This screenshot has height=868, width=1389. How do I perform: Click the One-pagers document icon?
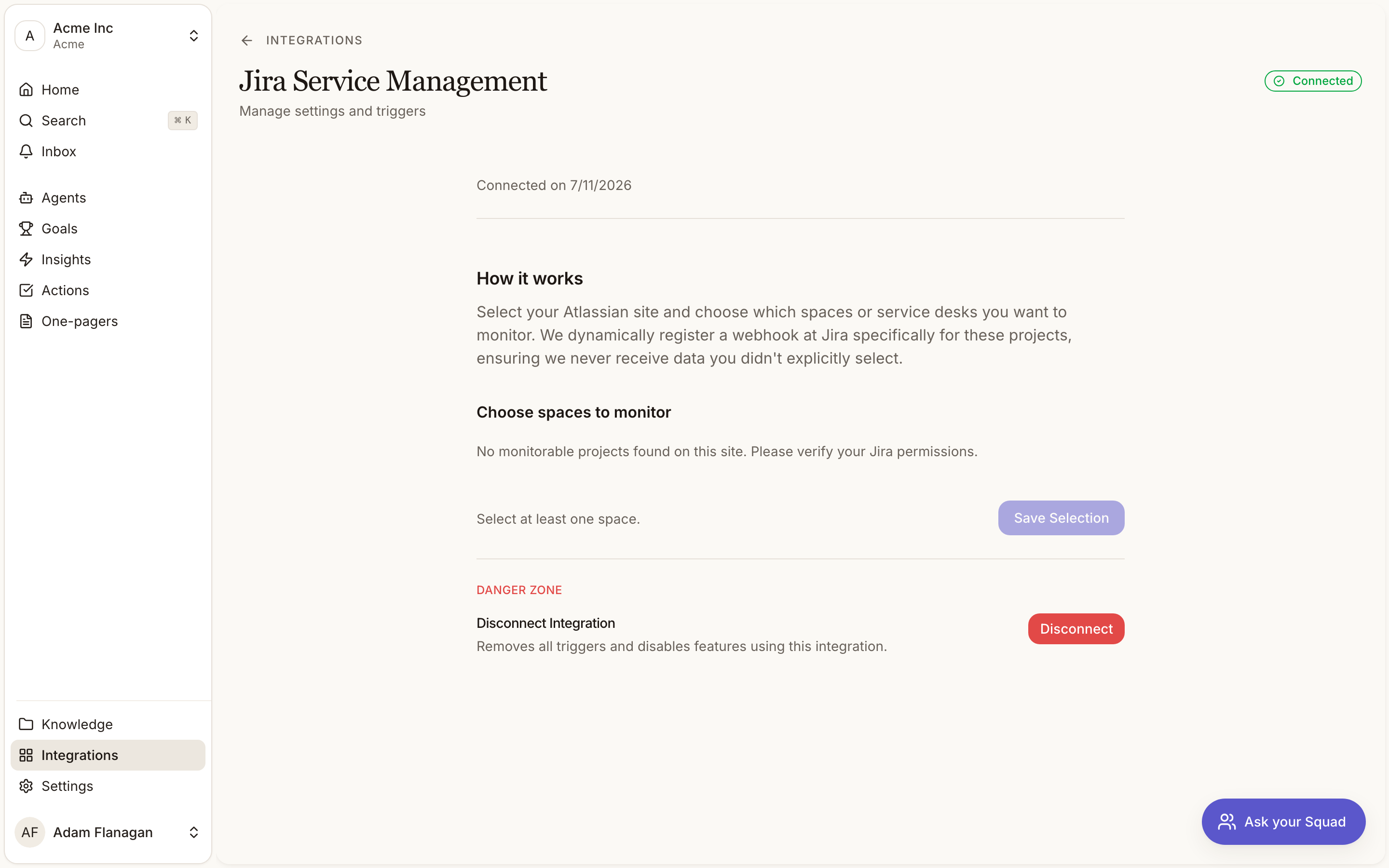26,322
